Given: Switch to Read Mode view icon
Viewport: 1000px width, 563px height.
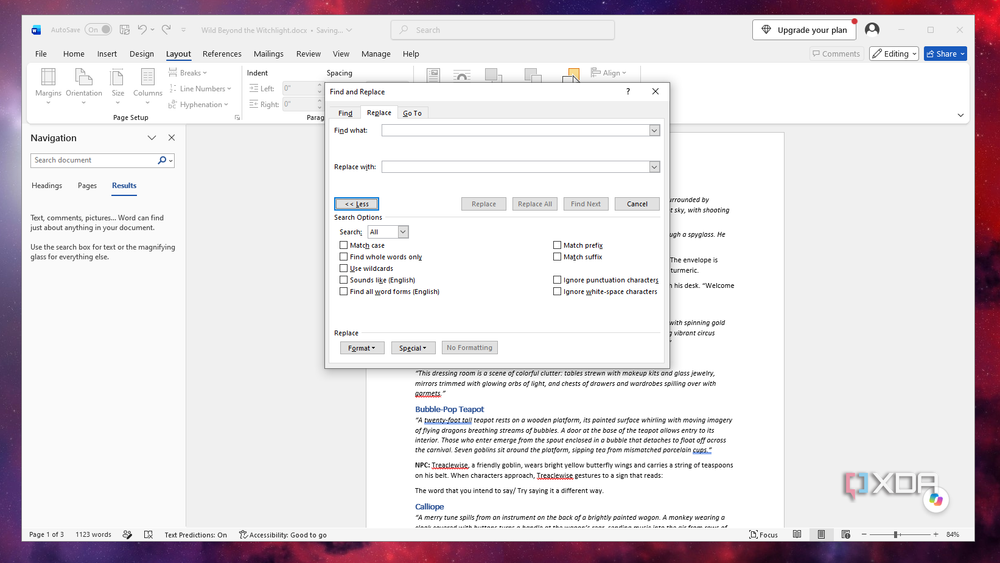Looking at the screenshot, I should click(x=797, y=534).
